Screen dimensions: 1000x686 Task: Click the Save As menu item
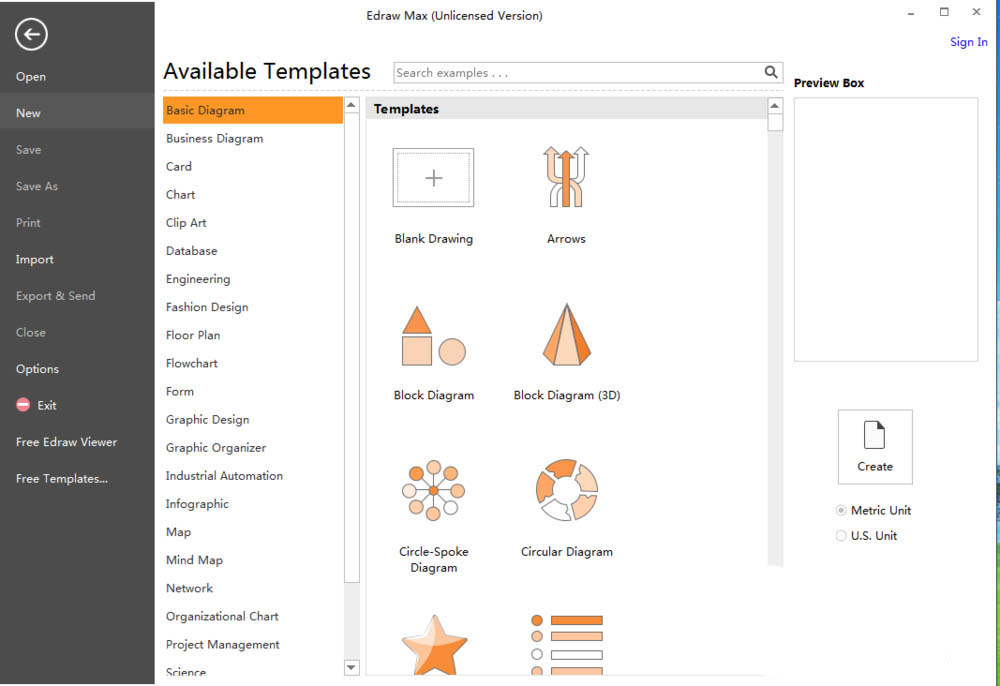[77, 186]
